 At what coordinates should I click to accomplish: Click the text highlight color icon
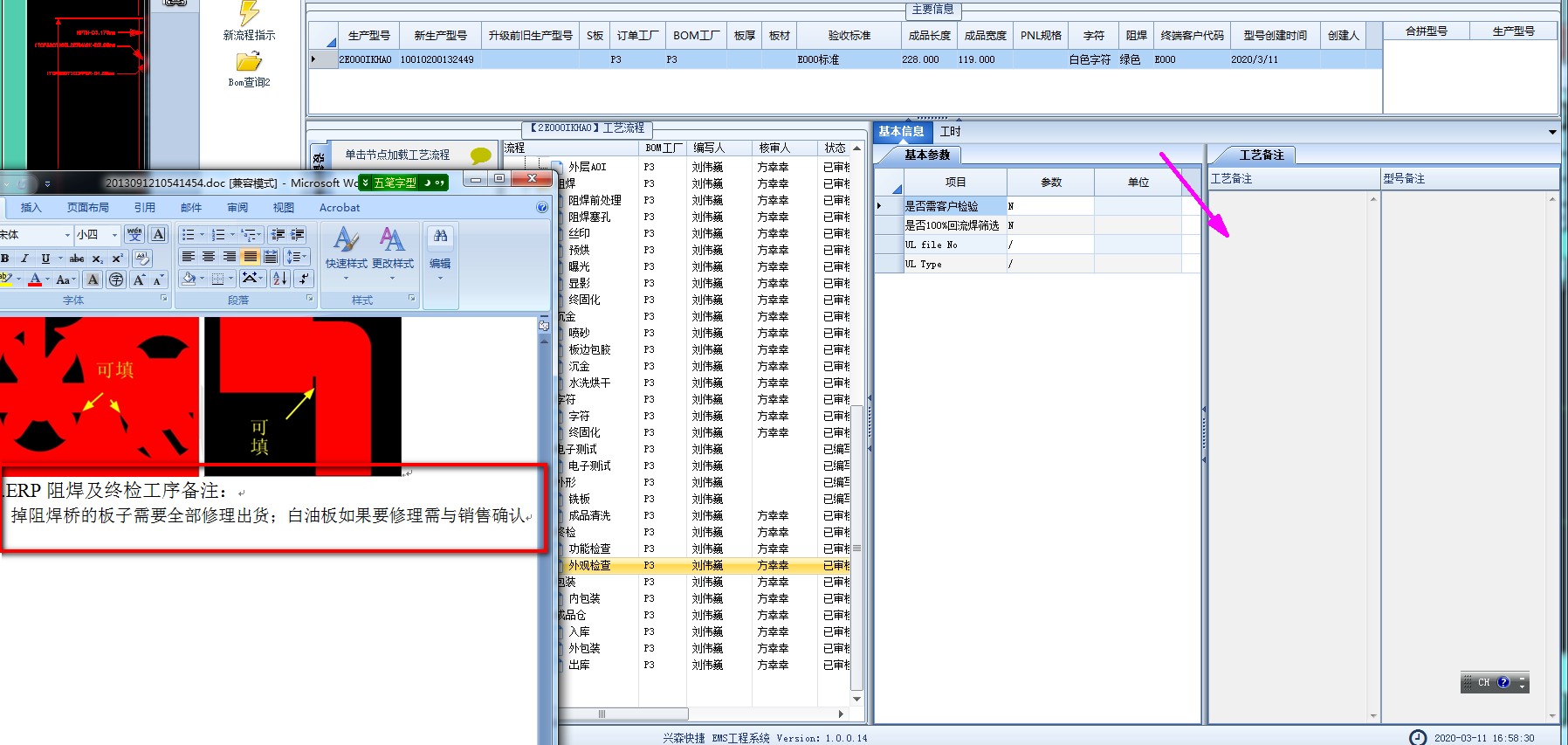pos(5,279)
